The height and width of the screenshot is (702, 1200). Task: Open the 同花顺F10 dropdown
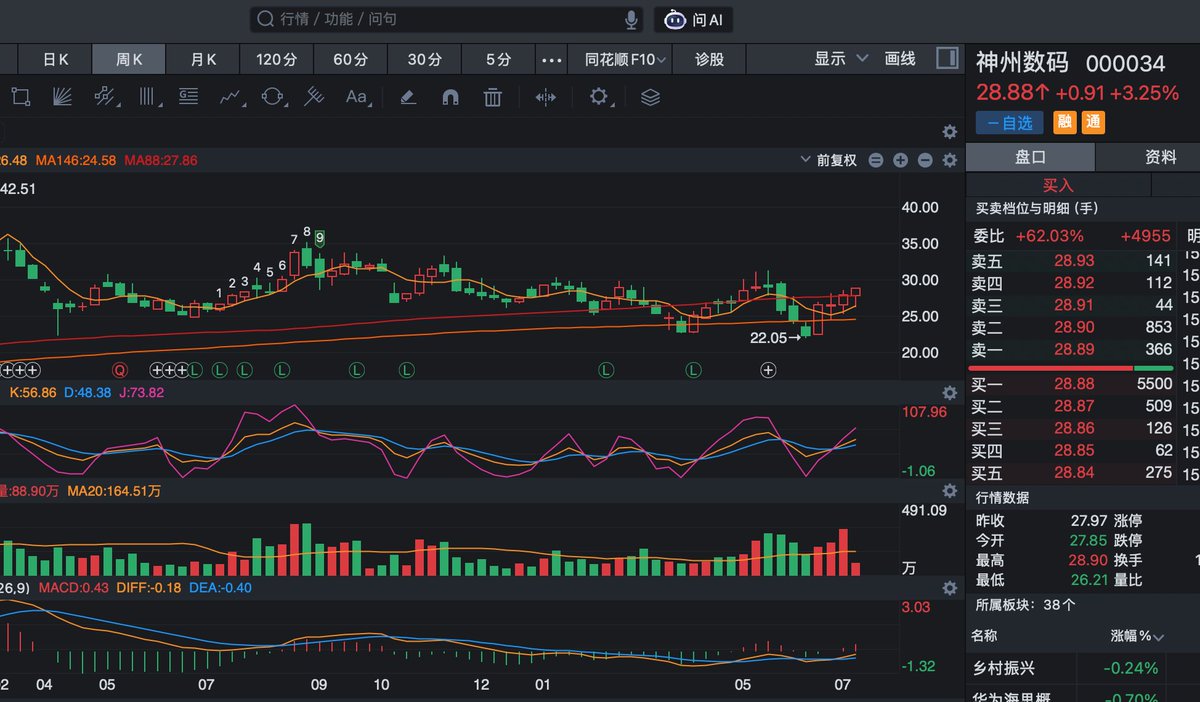[x=626, y=59]
